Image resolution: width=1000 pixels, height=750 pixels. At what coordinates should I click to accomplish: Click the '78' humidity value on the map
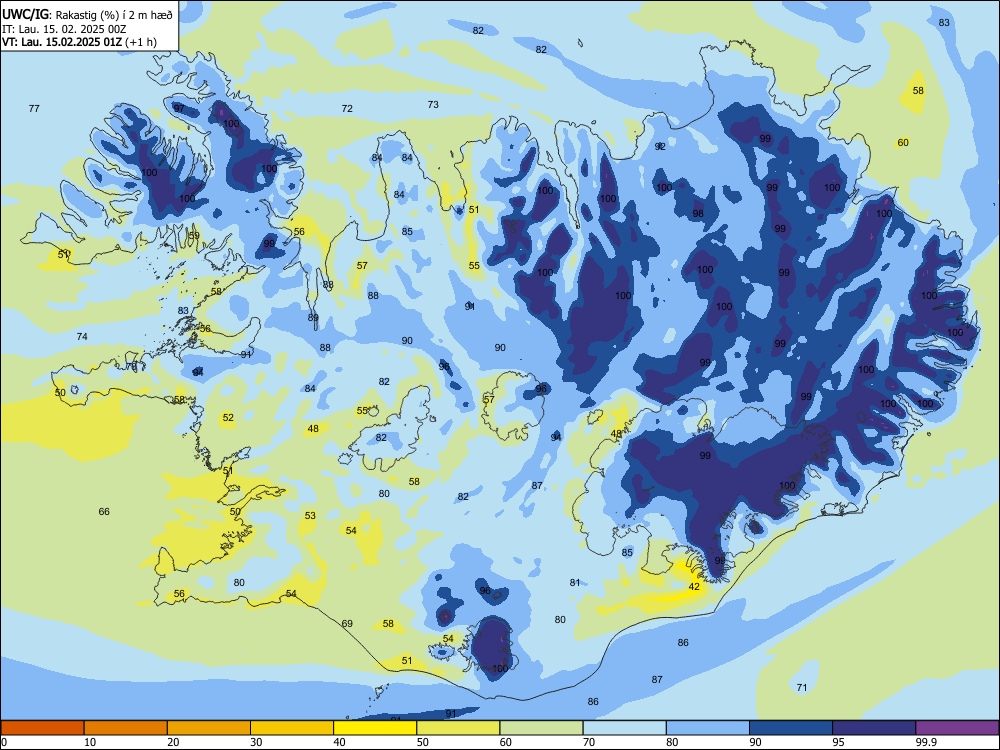[x=131, y=367]
